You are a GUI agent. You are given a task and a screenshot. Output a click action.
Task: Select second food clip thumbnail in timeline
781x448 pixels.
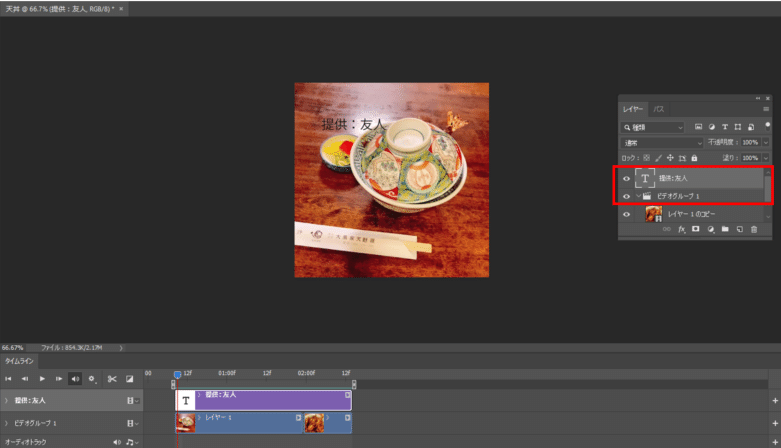pos(314,423)
